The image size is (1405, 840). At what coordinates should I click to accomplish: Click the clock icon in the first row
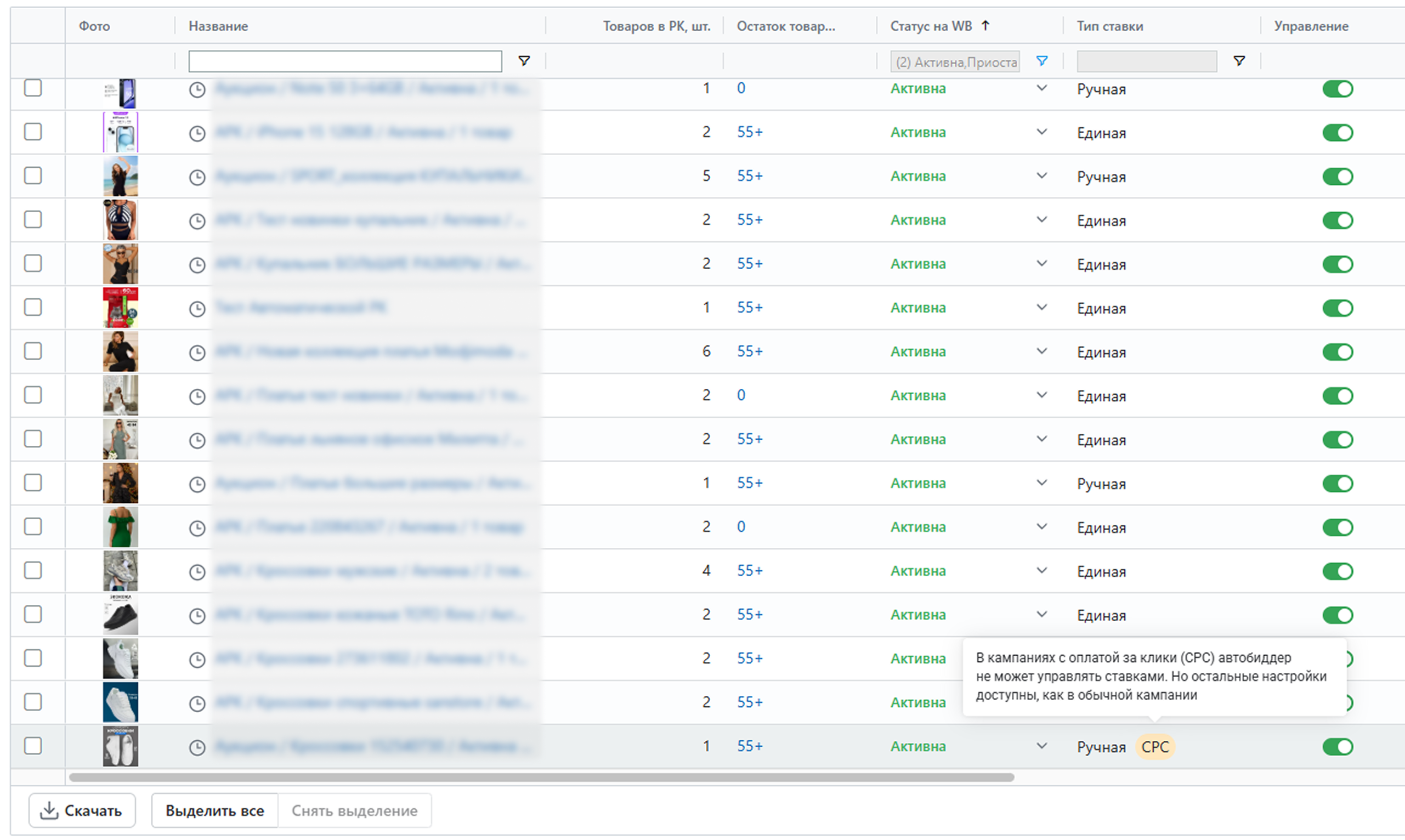click(x=197, y=89)
